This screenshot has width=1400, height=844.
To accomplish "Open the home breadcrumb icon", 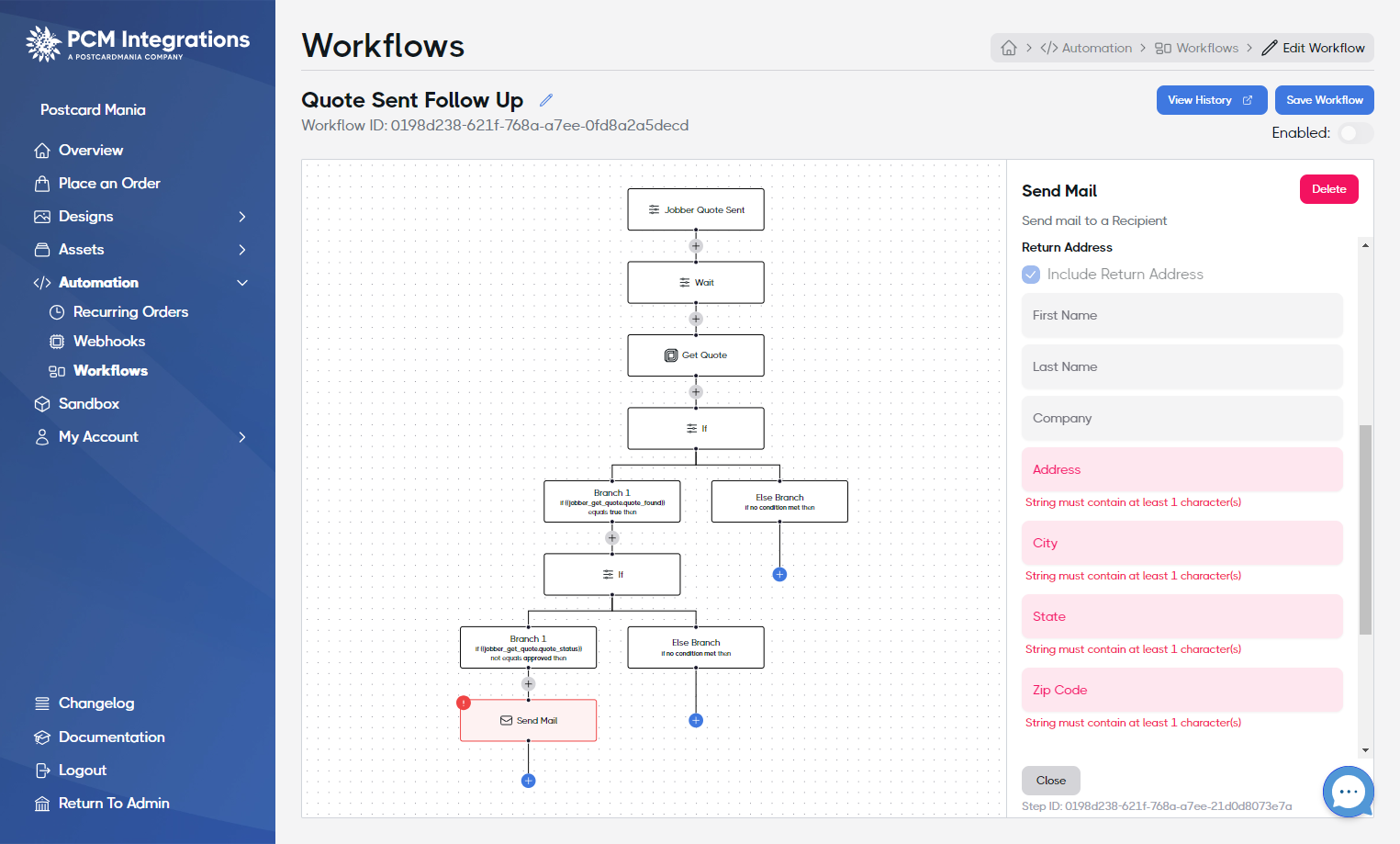I will click(1009, 48).
